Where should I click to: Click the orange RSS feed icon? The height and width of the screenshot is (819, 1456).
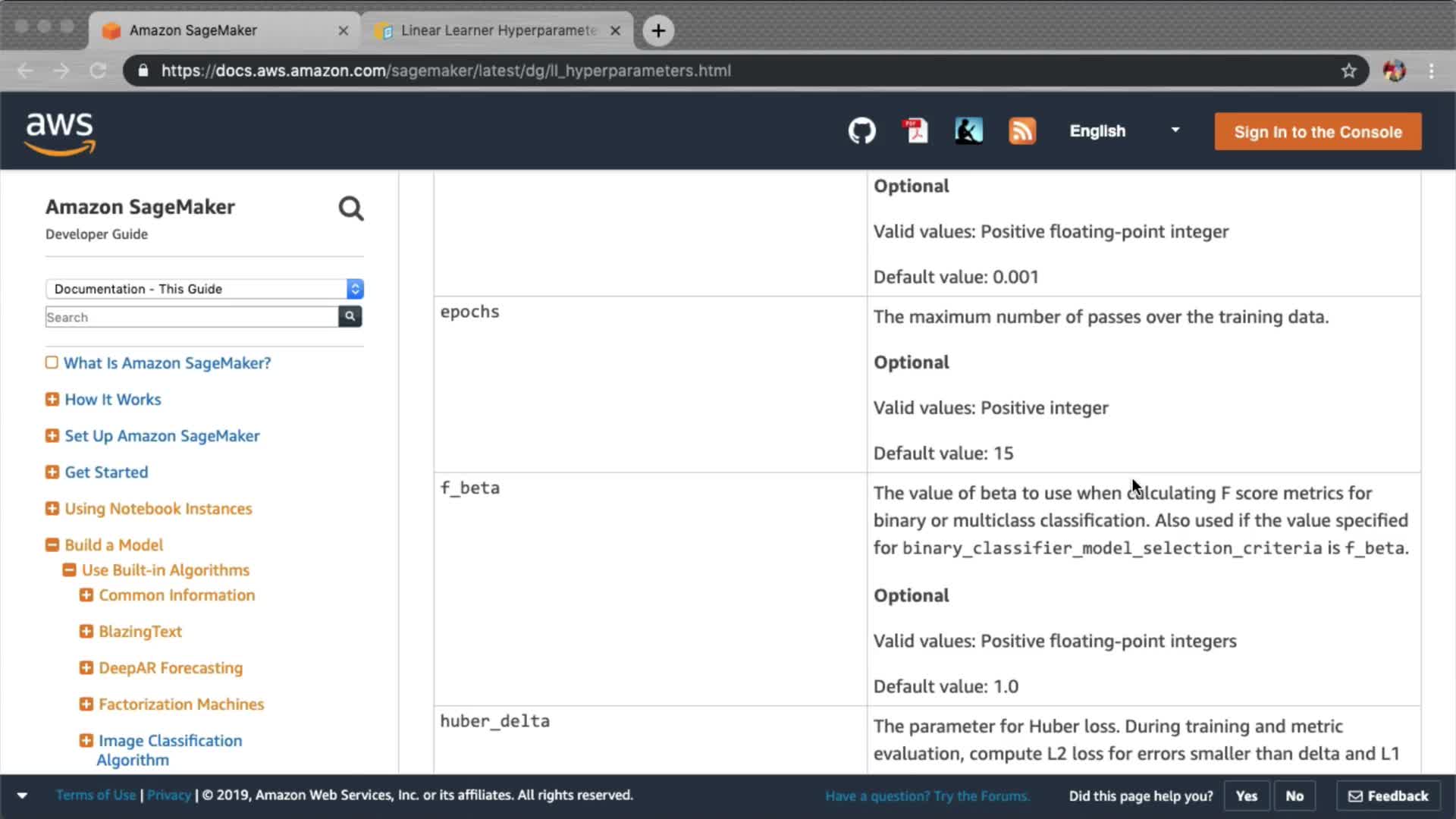(1021, 131)
